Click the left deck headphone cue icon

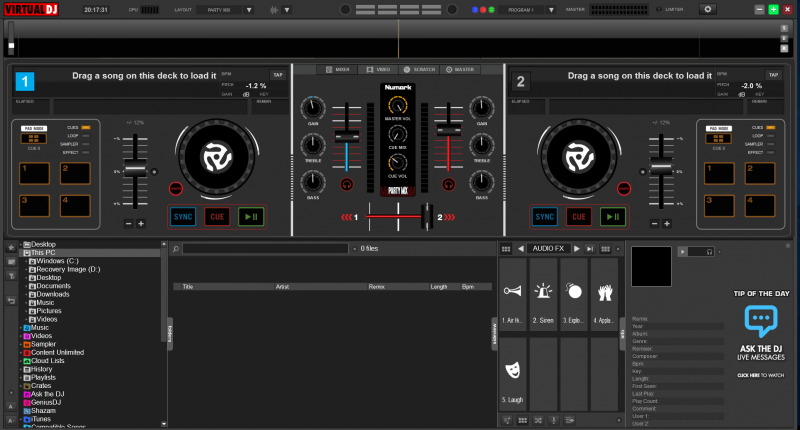(x=347, y=185)
